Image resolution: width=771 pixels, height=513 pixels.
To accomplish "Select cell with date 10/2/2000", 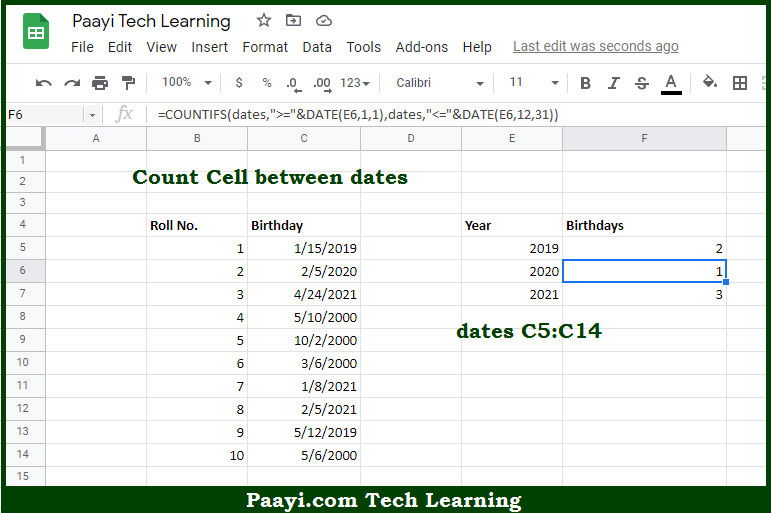I will 304,340.
